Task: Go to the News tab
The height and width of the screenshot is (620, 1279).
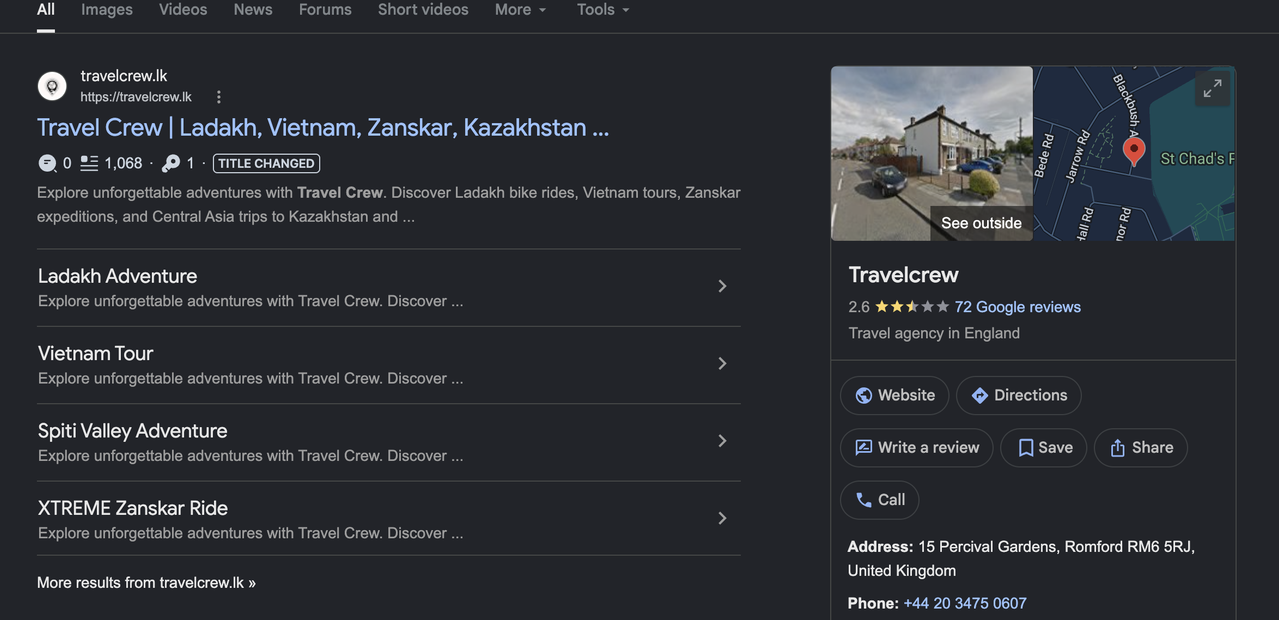Action: coord(253,9)
